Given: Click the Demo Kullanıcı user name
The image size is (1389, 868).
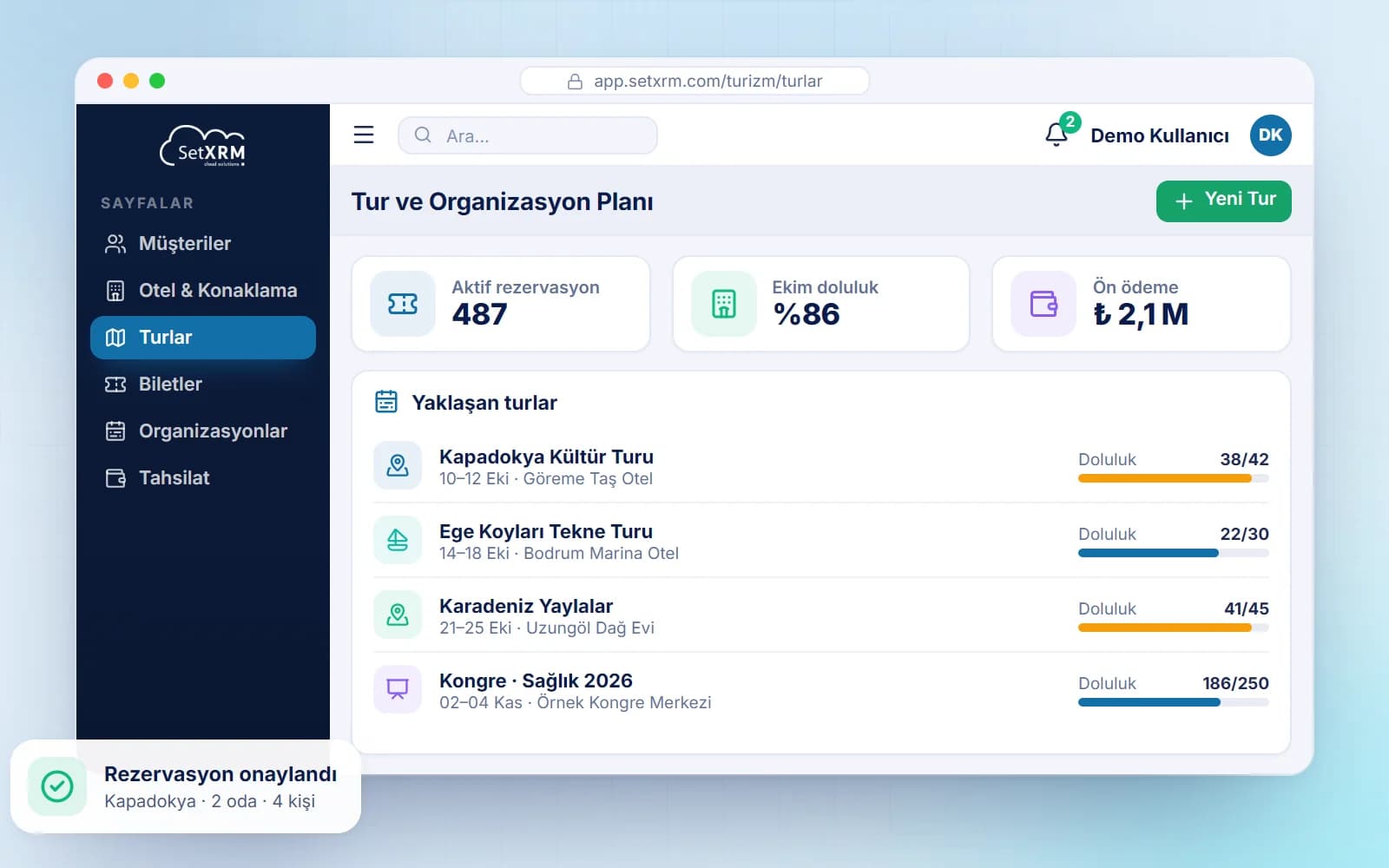Looking at the screenshot, I should pyautogui.click(x=1160, y=135).
